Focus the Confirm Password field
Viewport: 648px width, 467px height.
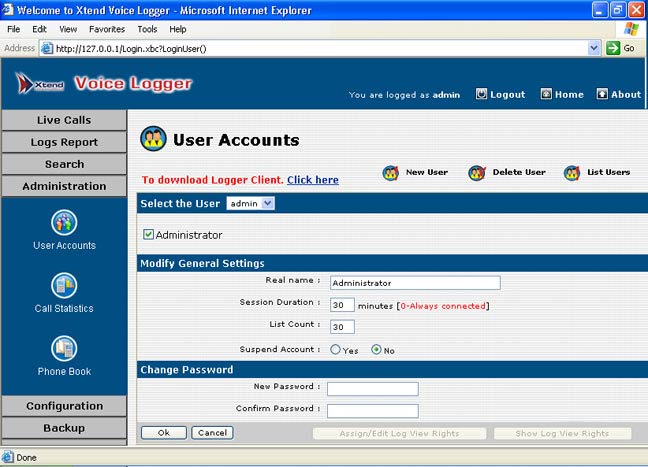click(373, 411)
